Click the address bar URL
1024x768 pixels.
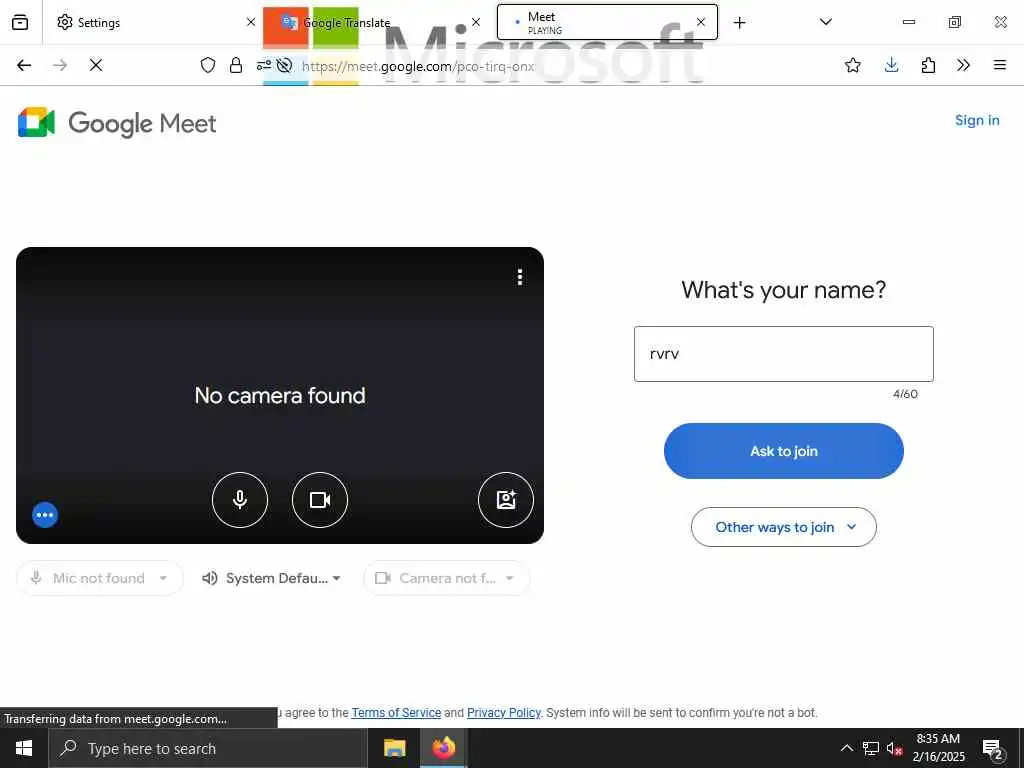click(418, 66)
